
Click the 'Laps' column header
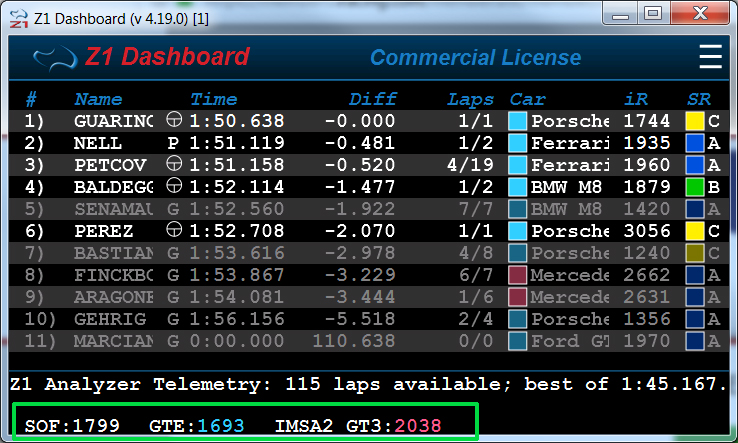point(470,100)
